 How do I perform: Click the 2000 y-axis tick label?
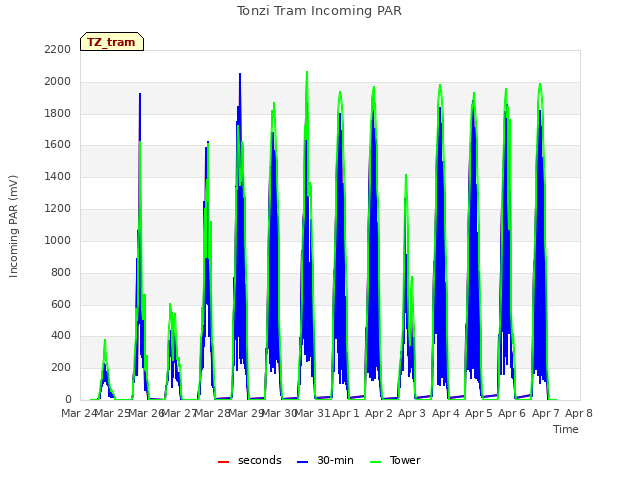(x=58, y=82)
